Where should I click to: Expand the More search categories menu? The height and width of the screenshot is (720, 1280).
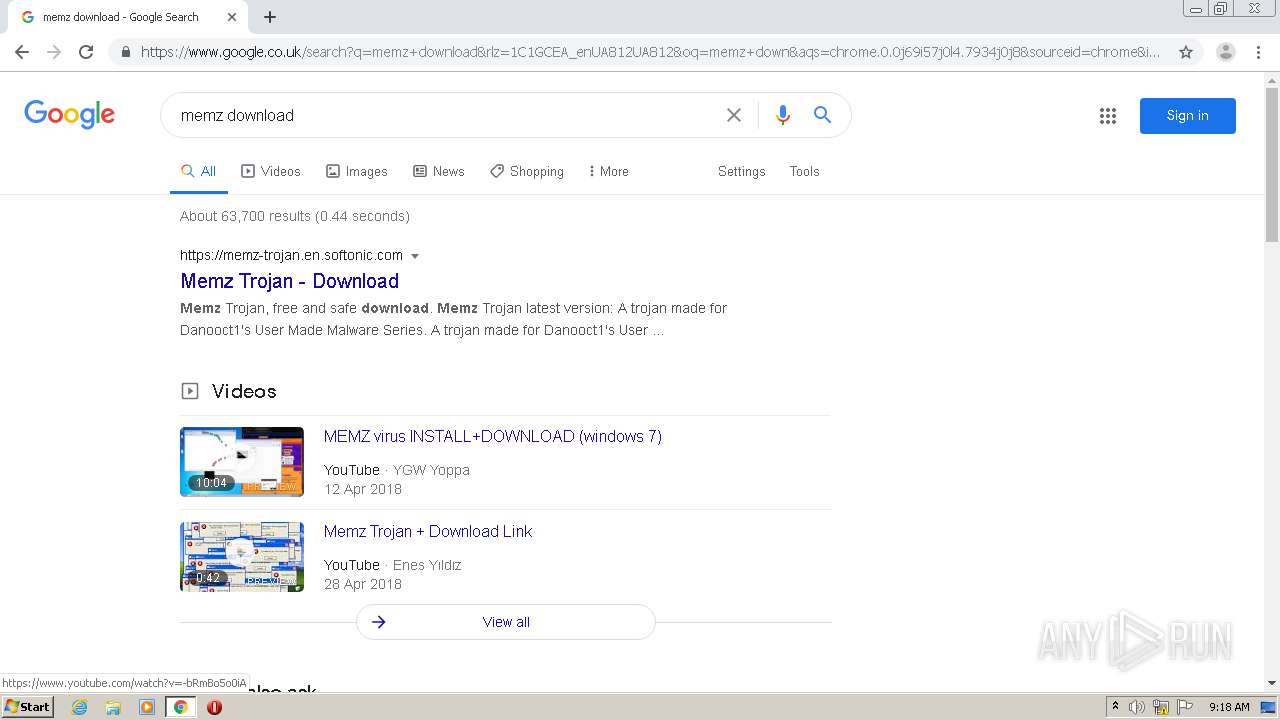608,171
